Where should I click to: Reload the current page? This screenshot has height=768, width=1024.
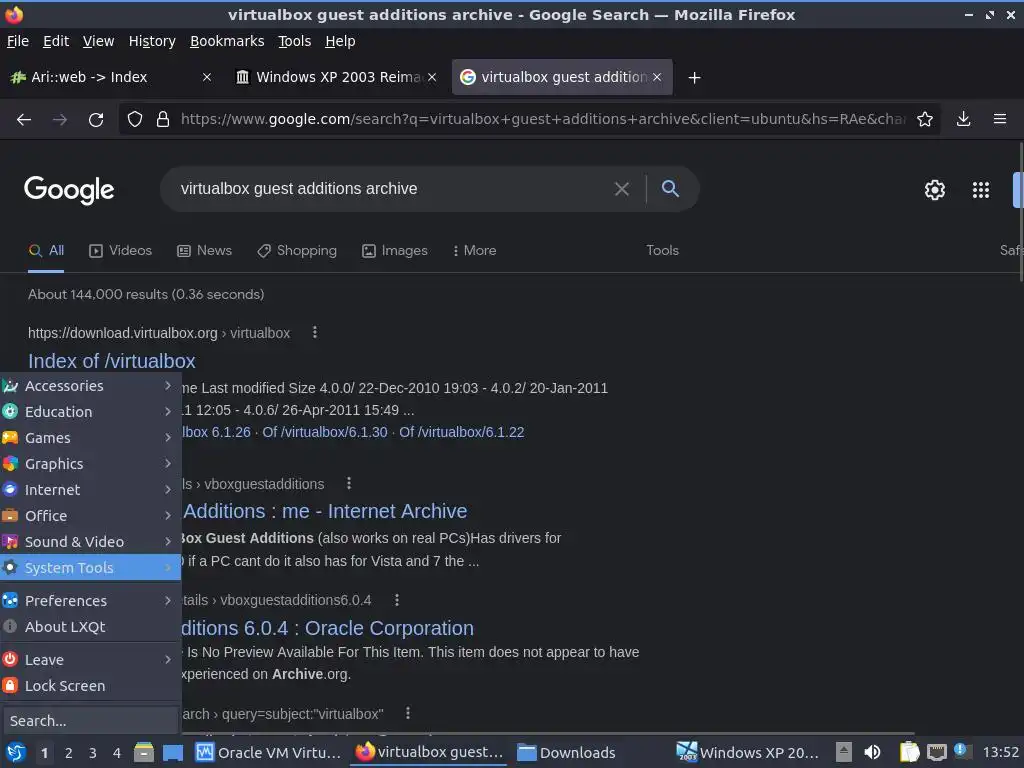click(96, 120)
